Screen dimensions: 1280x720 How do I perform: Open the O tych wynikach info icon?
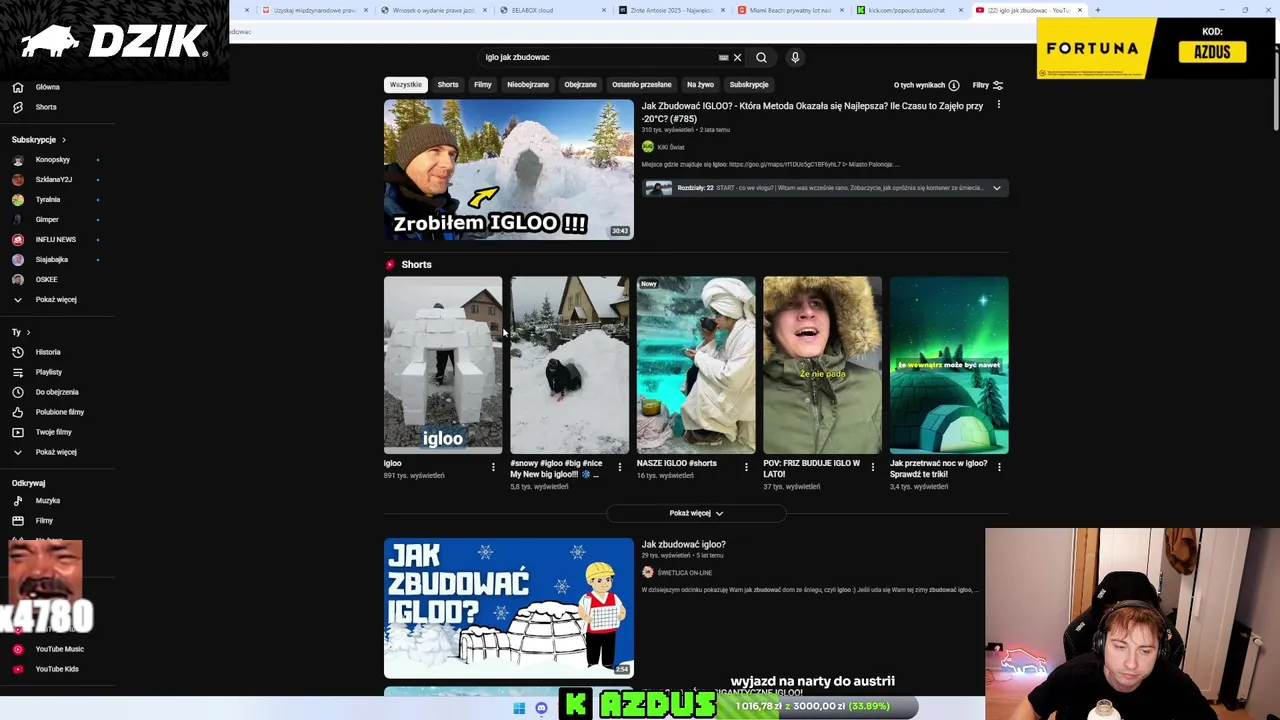(954, 85)
